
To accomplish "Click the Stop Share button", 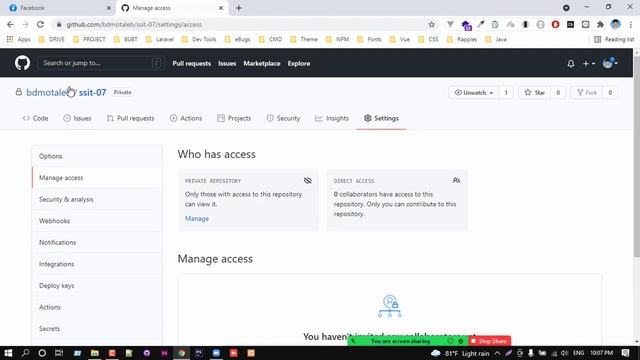I will 489,341.
